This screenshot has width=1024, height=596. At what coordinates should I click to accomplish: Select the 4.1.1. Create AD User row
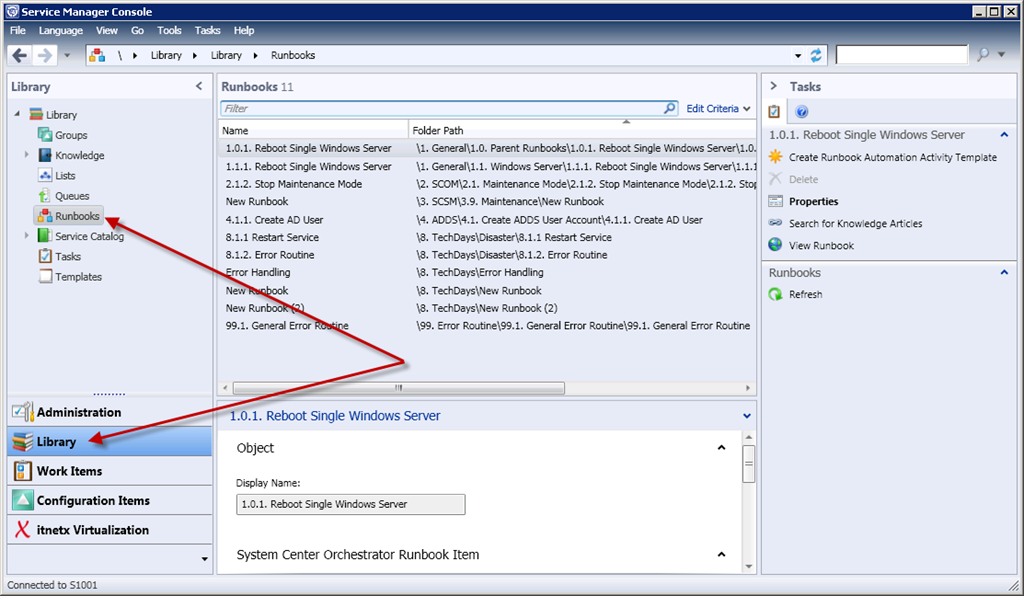(x=274, y=220)
